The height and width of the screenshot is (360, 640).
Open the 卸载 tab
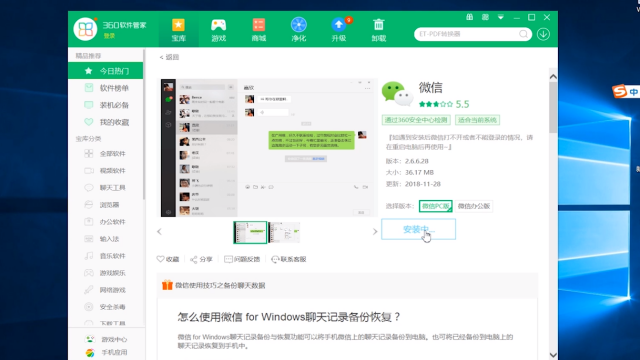378,30
